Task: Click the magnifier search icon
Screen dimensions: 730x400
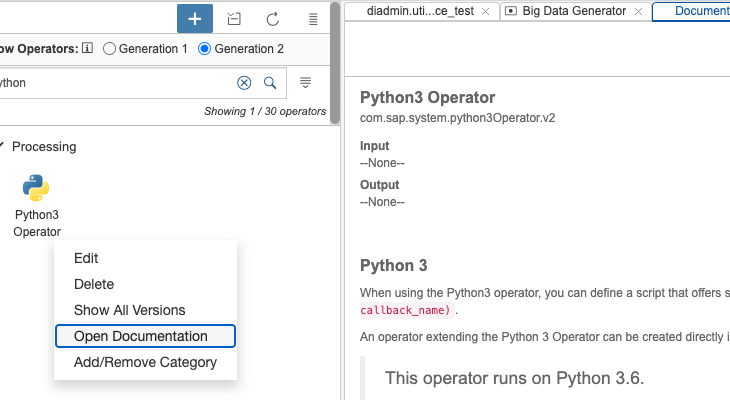Action: [270, 83]
